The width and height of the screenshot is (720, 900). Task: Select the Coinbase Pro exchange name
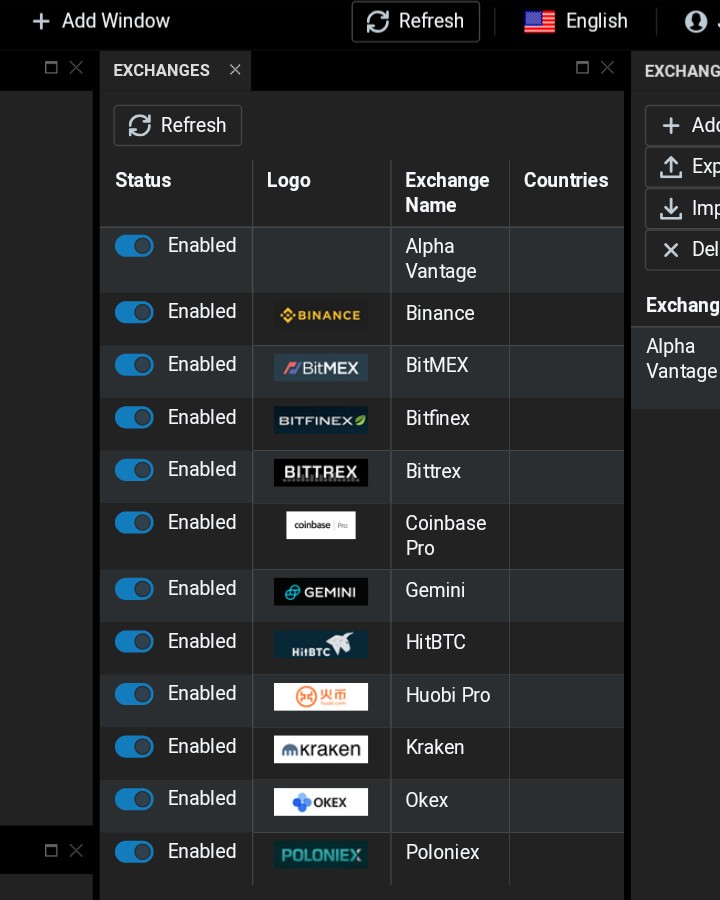(x=446, y=536)
